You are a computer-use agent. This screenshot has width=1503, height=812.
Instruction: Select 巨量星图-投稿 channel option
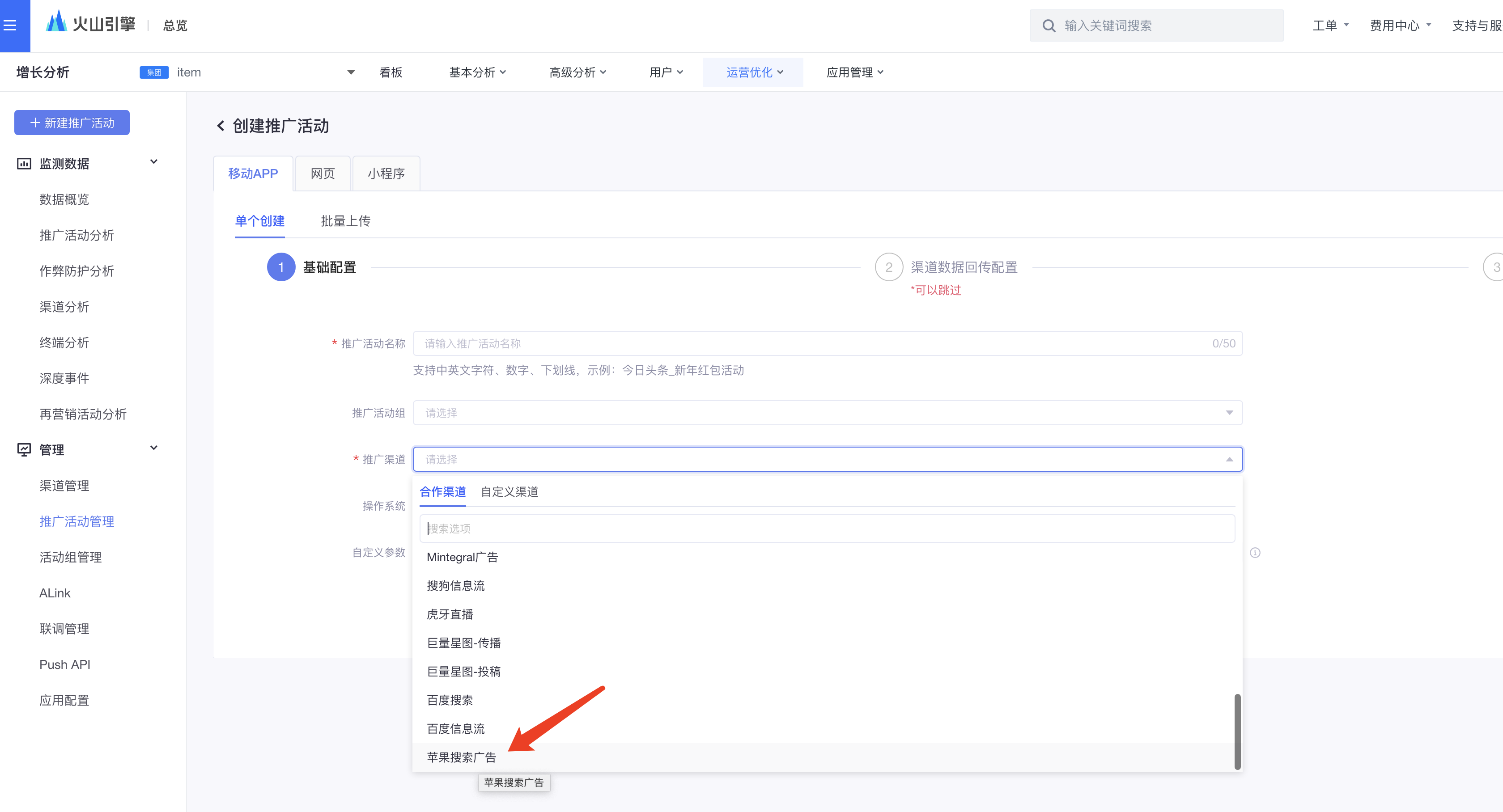tap(824, 672)
